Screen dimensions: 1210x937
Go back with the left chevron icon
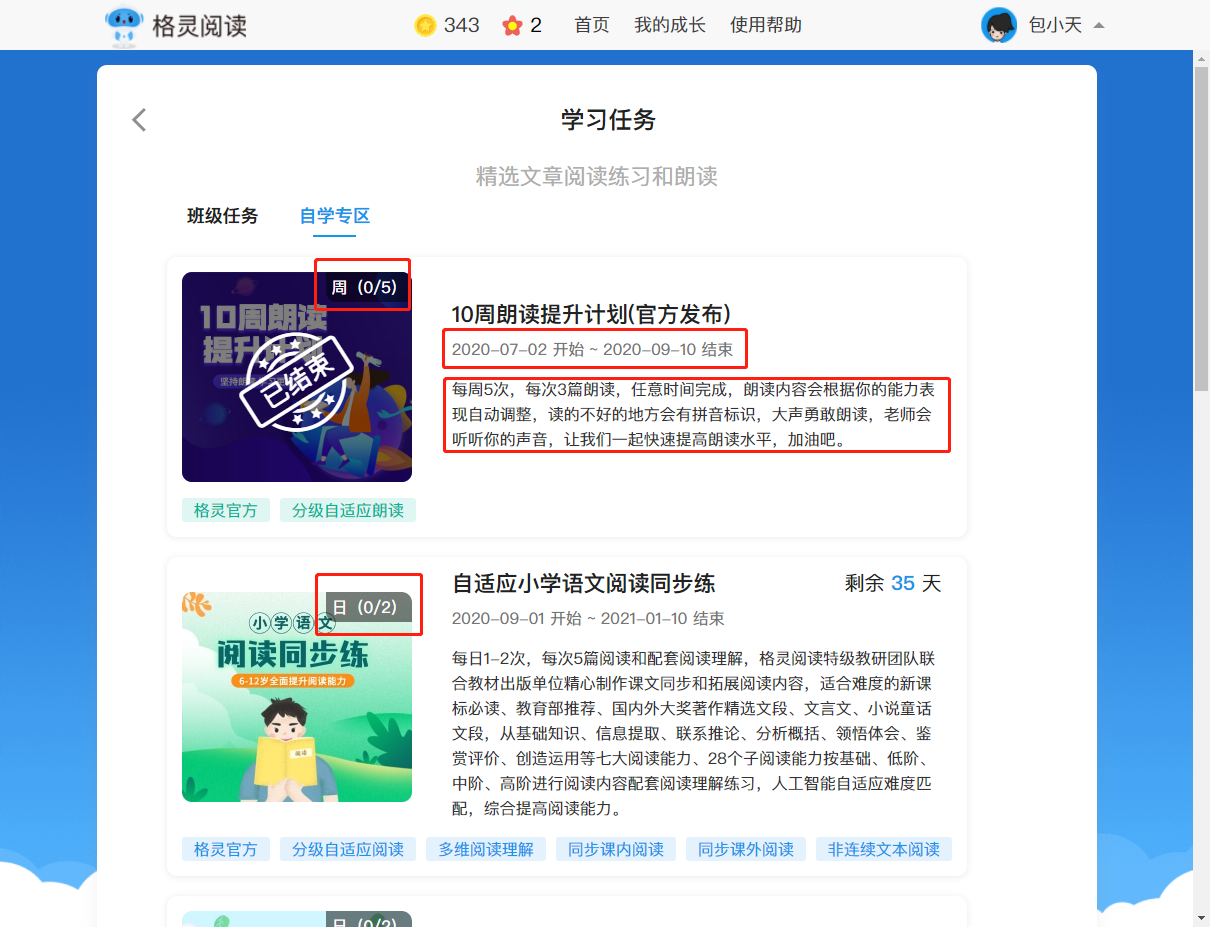[x=139, y=120]
